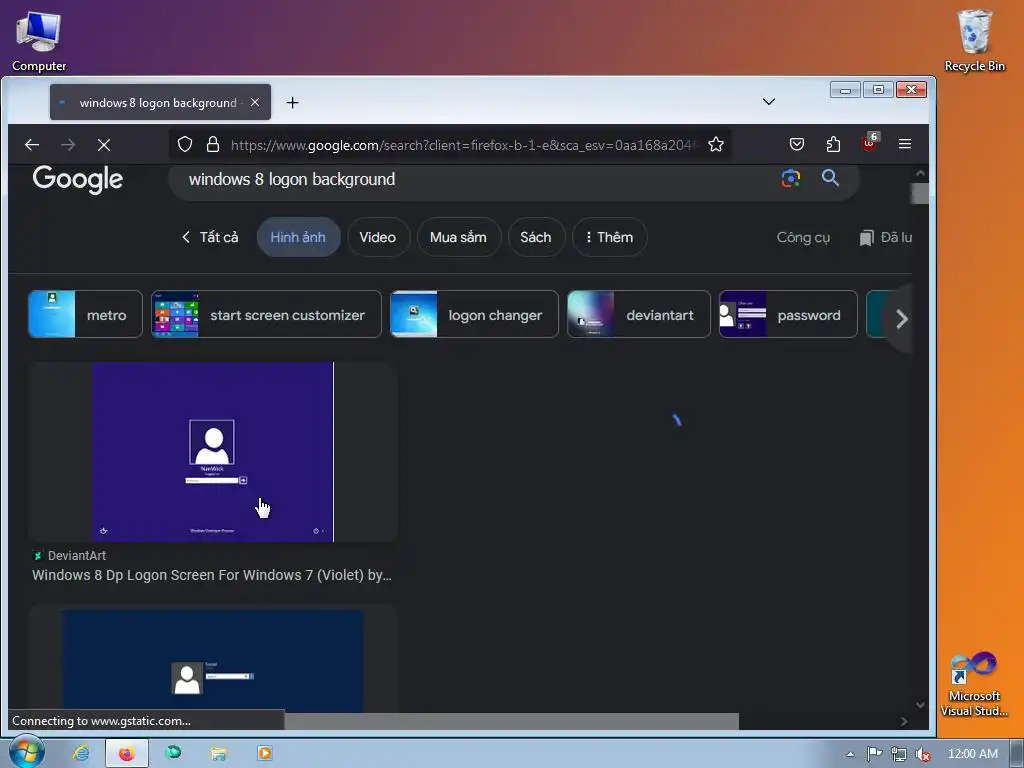
Task: Open the dark blue logon screen thumbnail
Action: (213, 660)
